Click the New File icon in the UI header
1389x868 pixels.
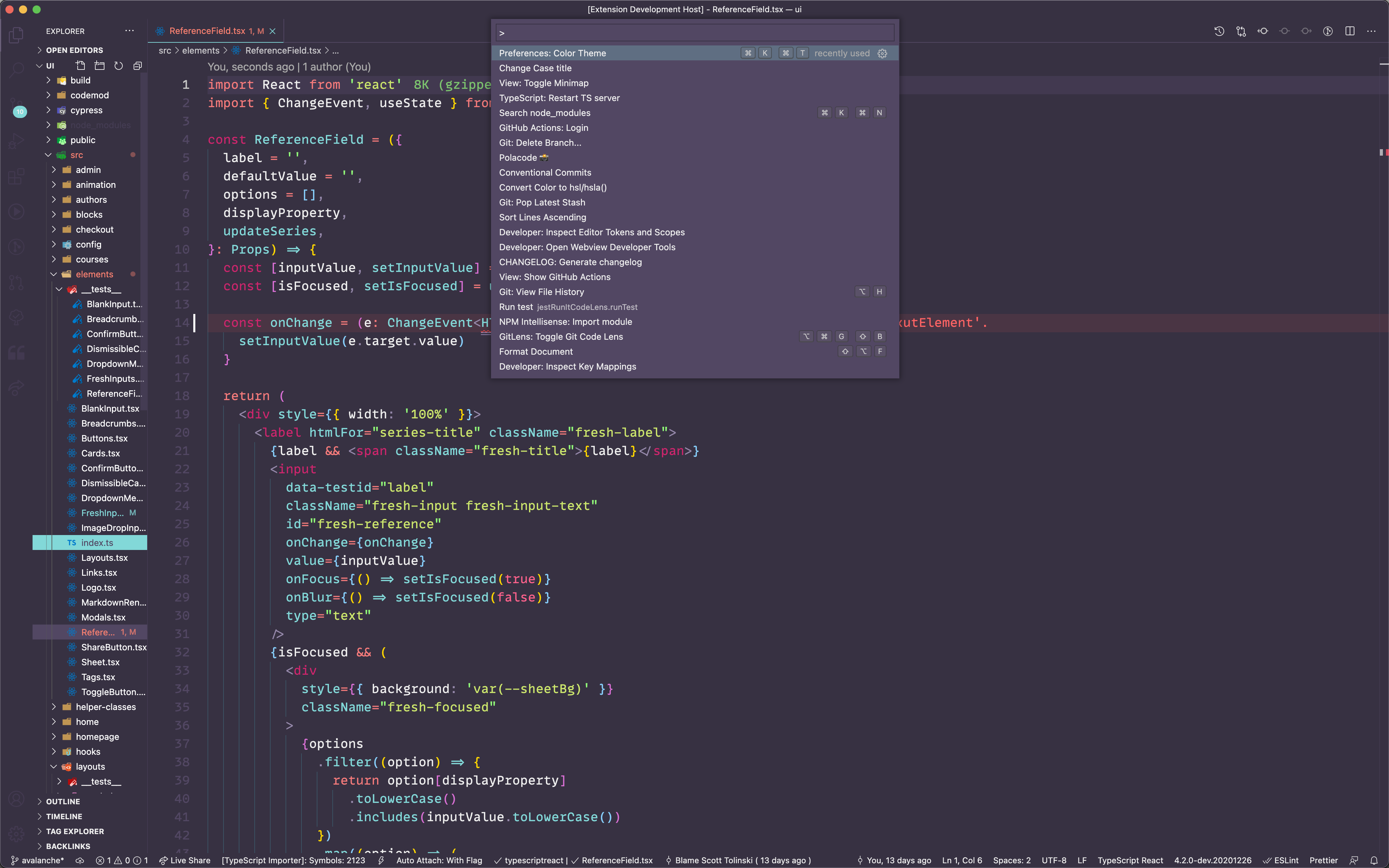[x=80, y=65]
